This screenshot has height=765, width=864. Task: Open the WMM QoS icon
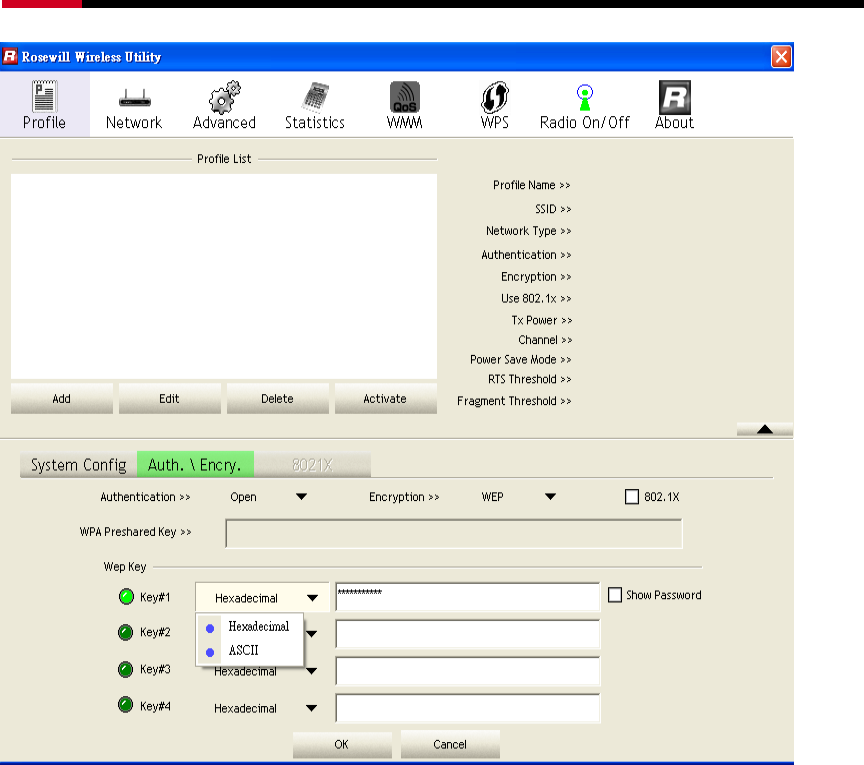tap(405, 97)
